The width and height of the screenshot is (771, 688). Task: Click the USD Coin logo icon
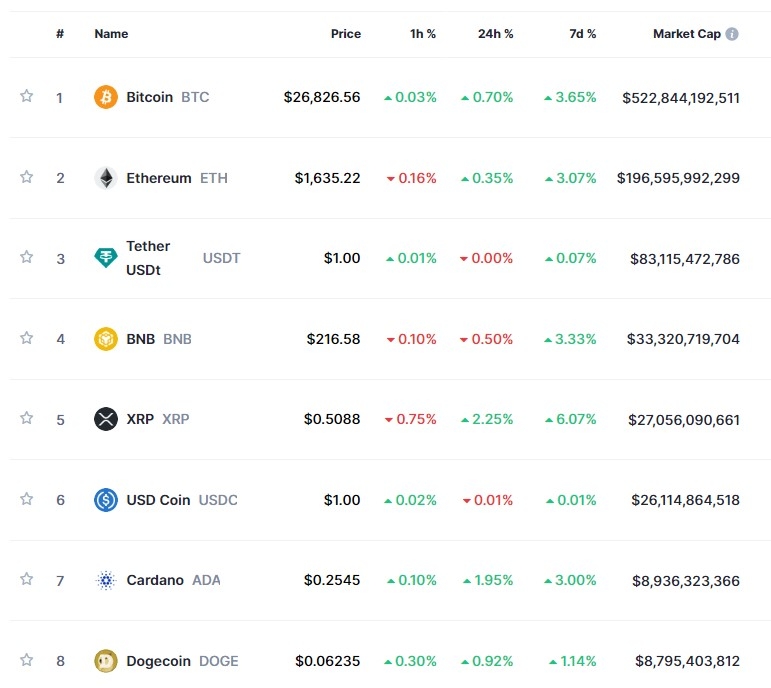[106, 500]
